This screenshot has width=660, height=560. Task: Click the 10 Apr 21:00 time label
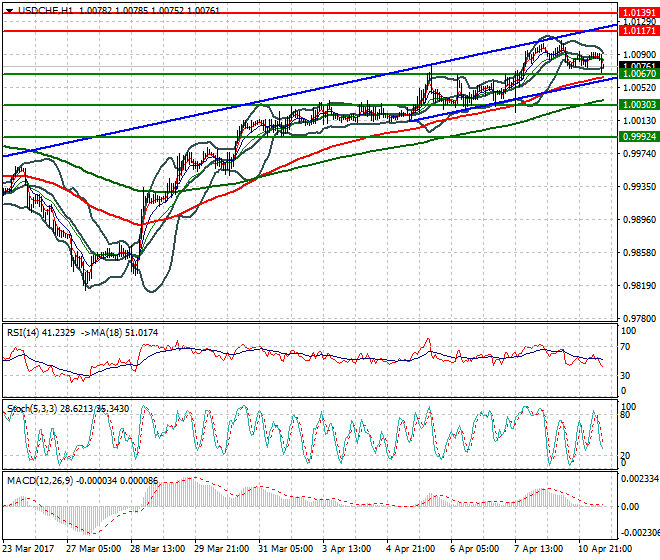[605, 549]
